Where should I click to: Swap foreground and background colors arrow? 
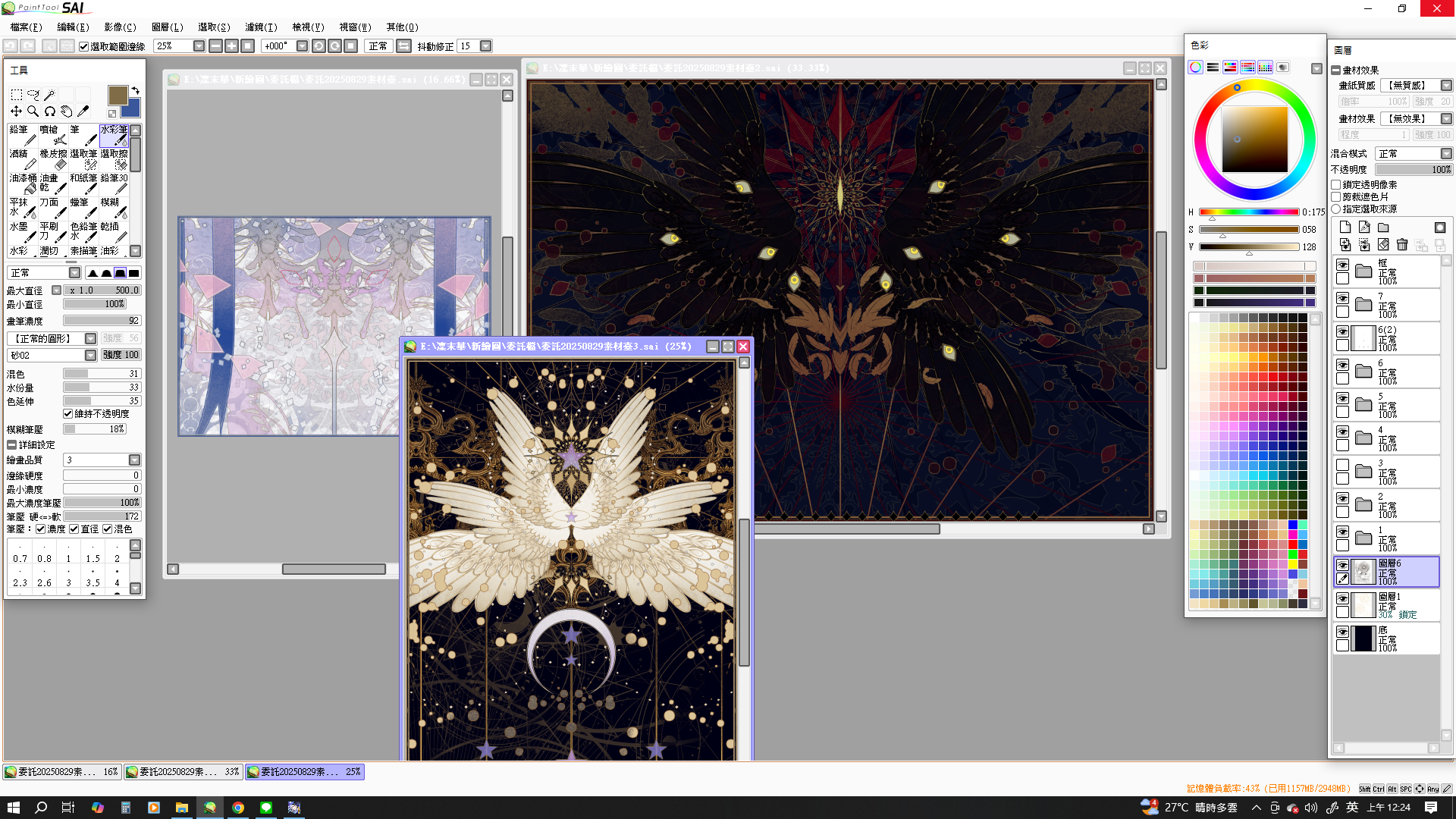pos(136,91)
